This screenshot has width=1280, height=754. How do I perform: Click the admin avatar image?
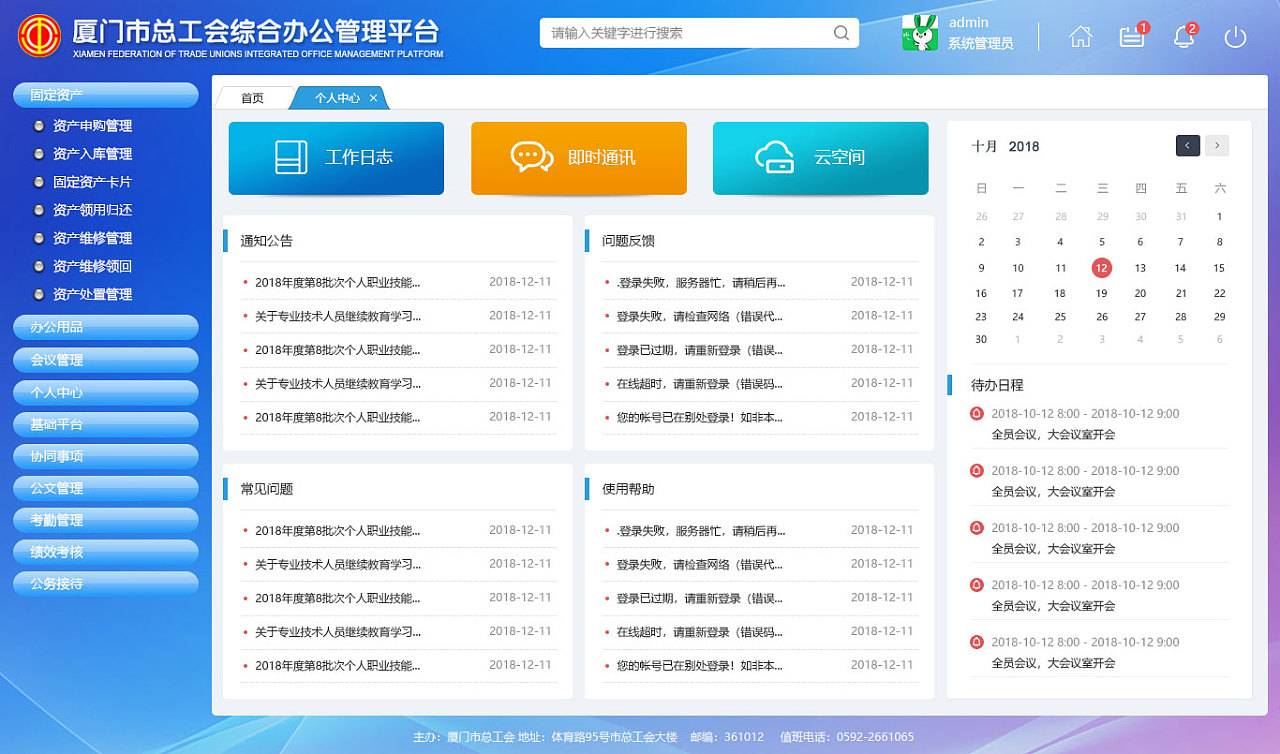click(x=919, y=33)
